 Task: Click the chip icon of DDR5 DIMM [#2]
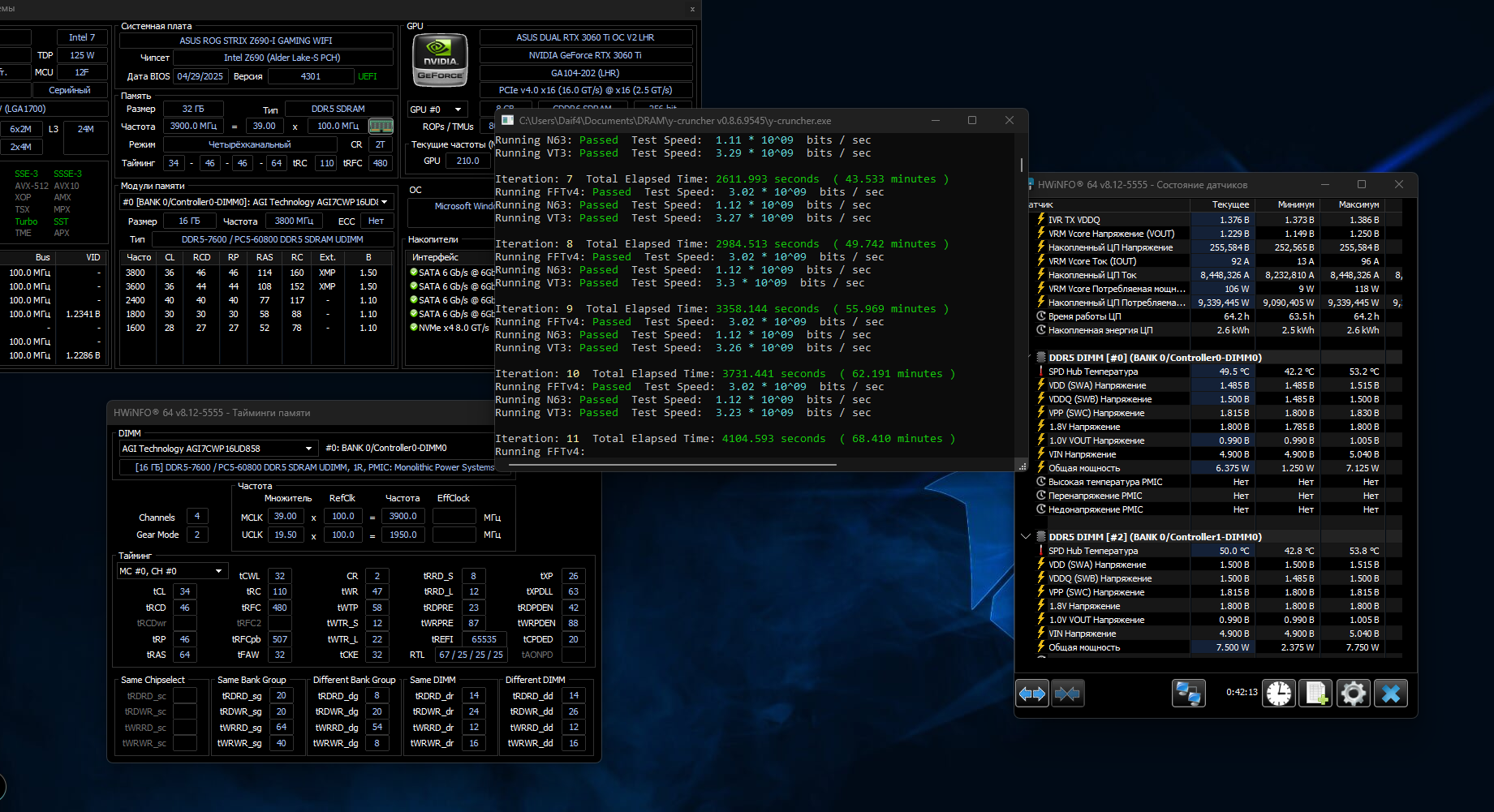pyautogui.click(x=1041, y=537)
